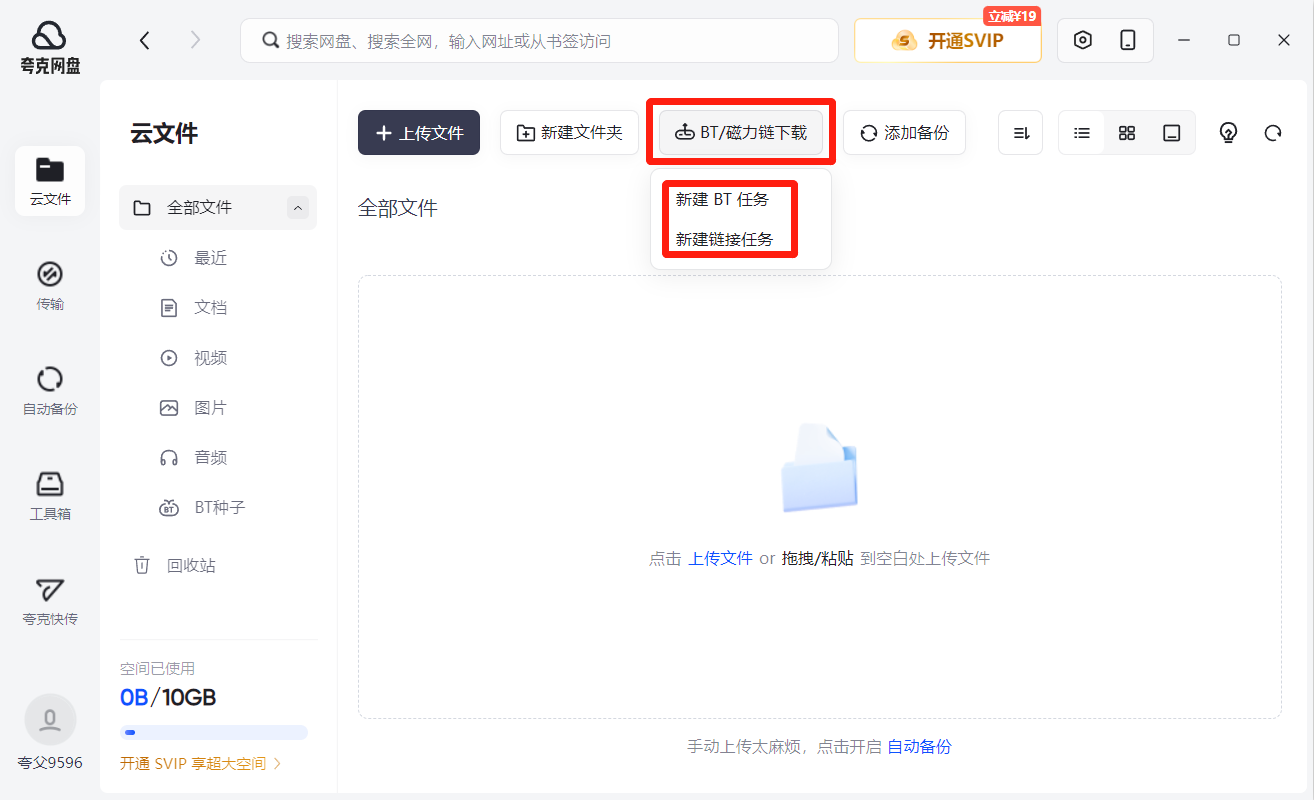Click the lightbulb tips icon

[1229, 133]
